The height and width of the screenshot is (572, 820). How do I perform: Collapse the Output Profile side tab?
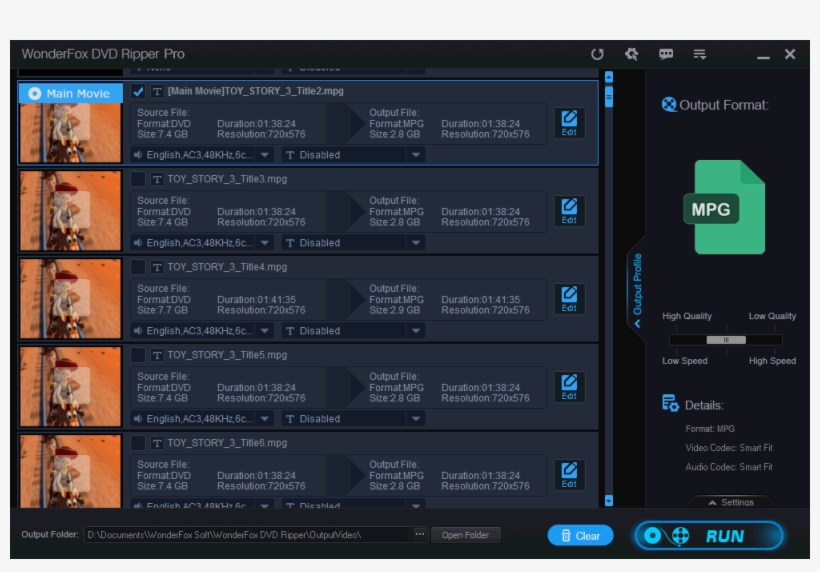point(637,290)
